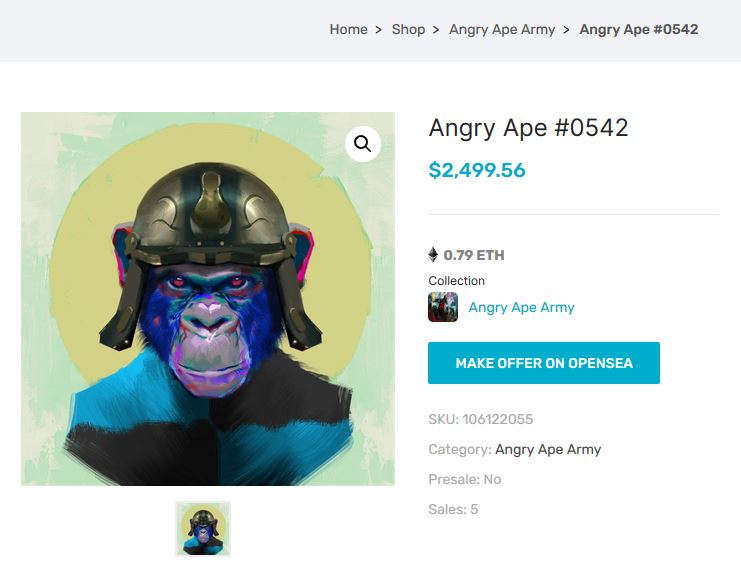Click the Angry Ape #0542 product title
Image resolution: width=741 pixels, height=569 pixels.
point(528,128)
